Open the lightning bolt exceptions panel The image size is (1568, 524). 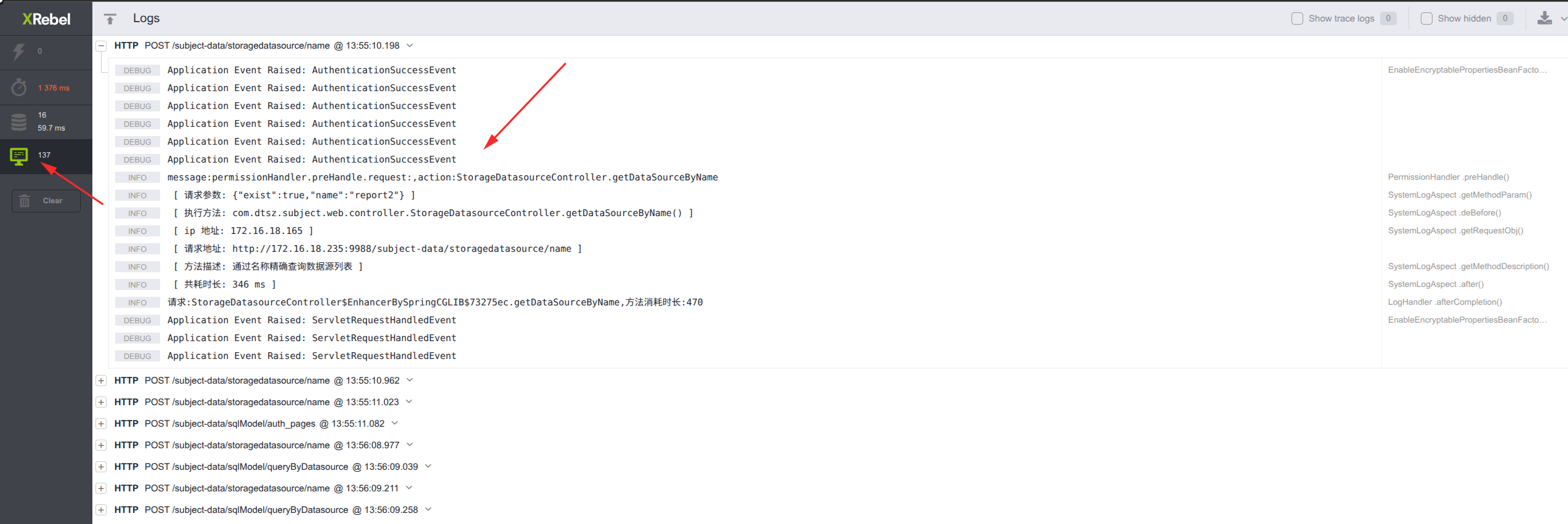click(19, 52)
